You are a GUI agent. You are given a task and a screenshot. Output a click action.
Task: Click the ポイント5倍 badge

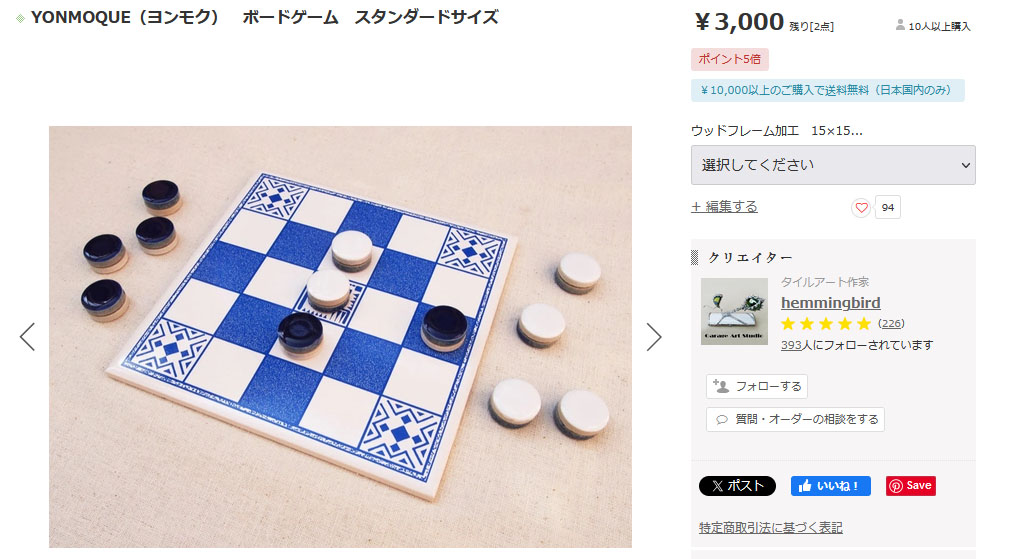(x=730, y=59)
